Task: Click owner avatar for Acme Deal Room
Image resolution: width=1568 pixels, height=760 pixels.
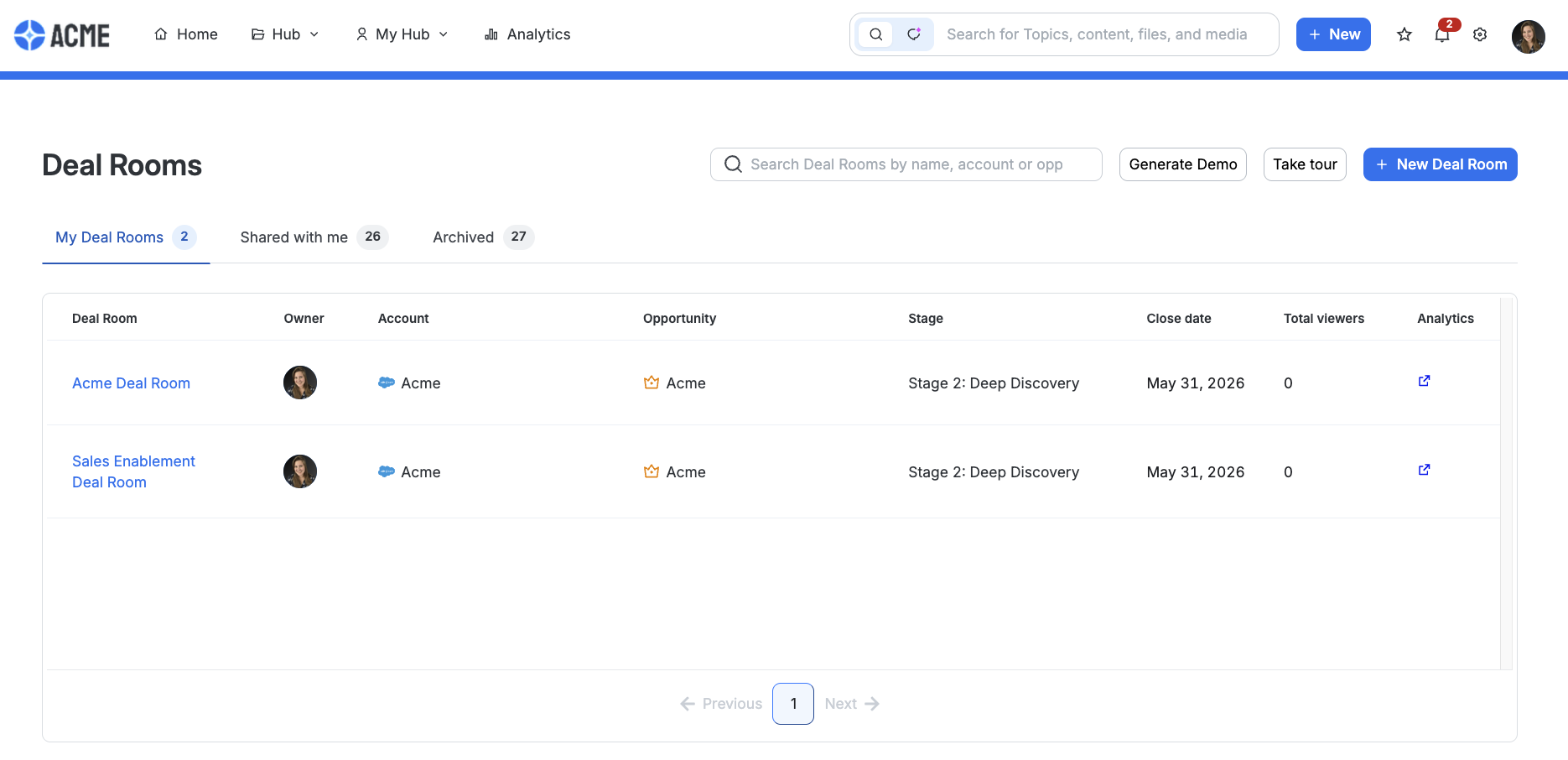Action: point(300,383)
